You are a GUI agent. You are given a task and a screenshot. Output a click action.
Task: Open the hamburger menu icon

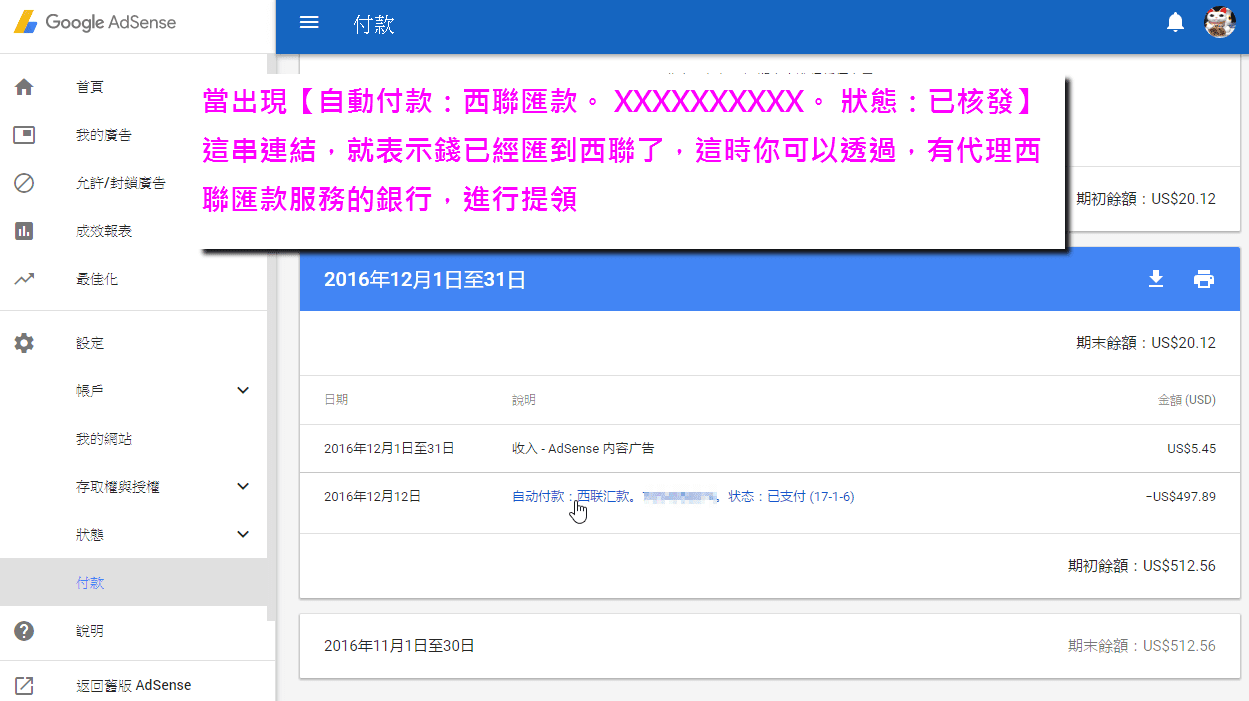click(309, 22)
